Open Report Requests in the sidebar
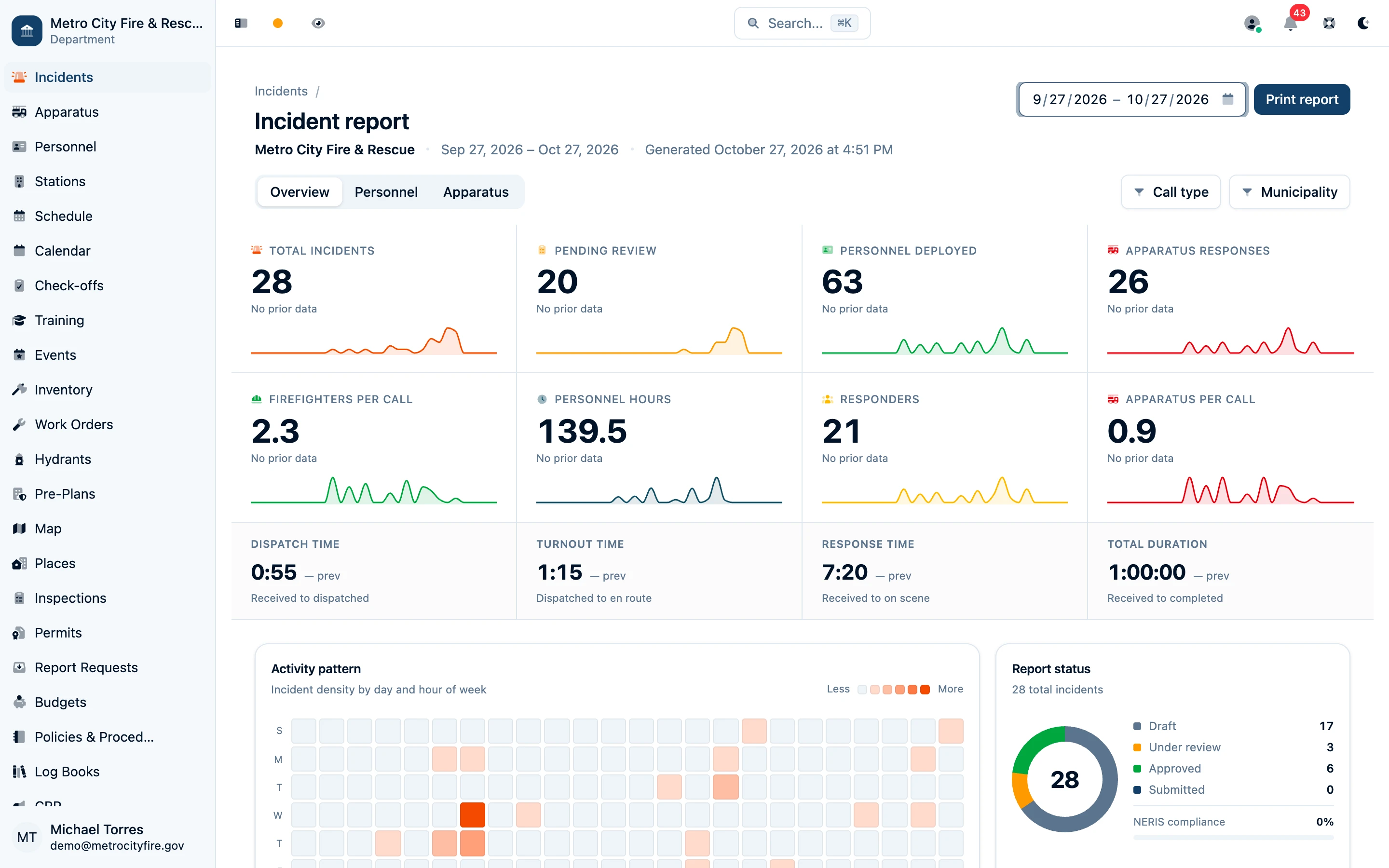Viewport: 1389px width, 868px height. (108, 668)
